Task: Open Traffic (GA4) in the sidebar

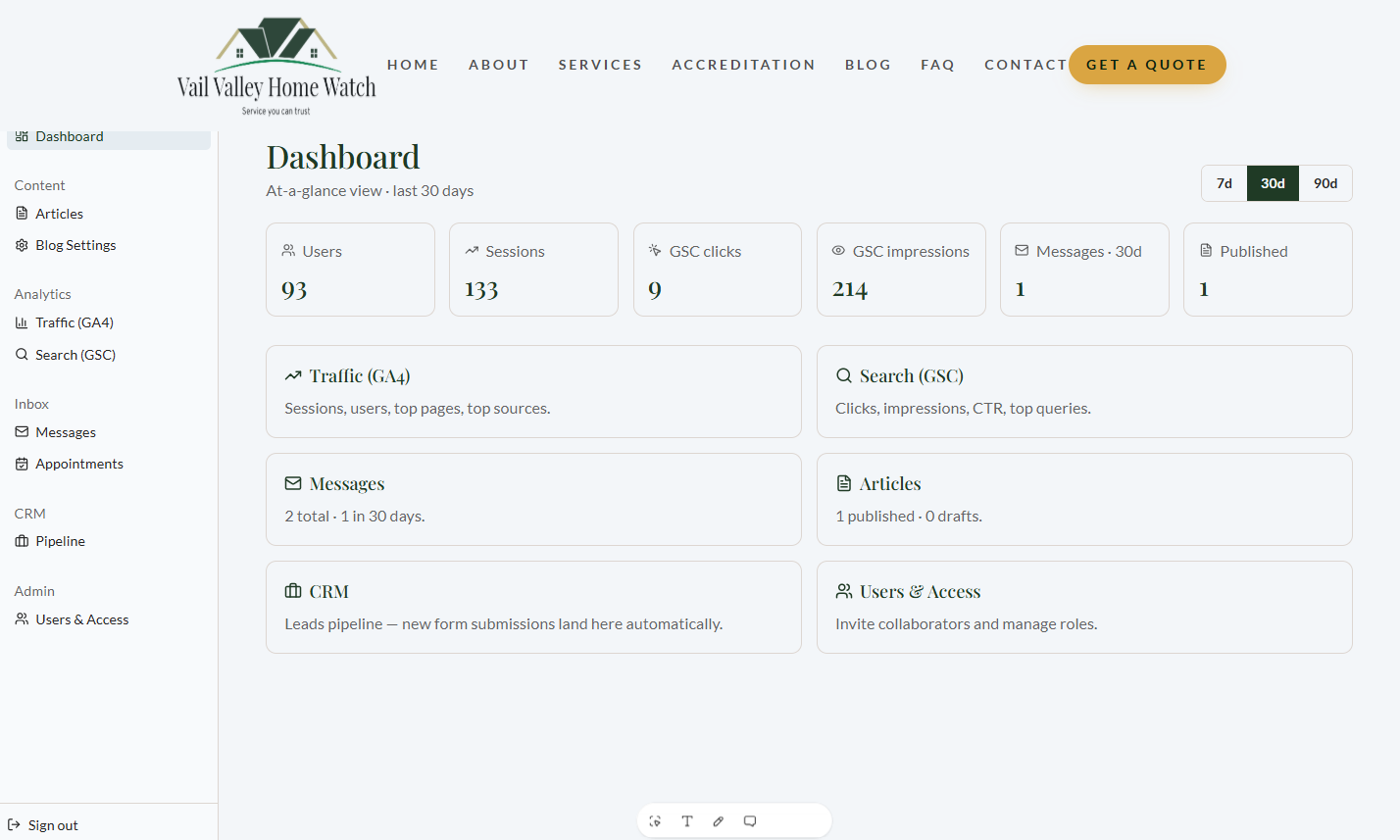Action: 109,322
